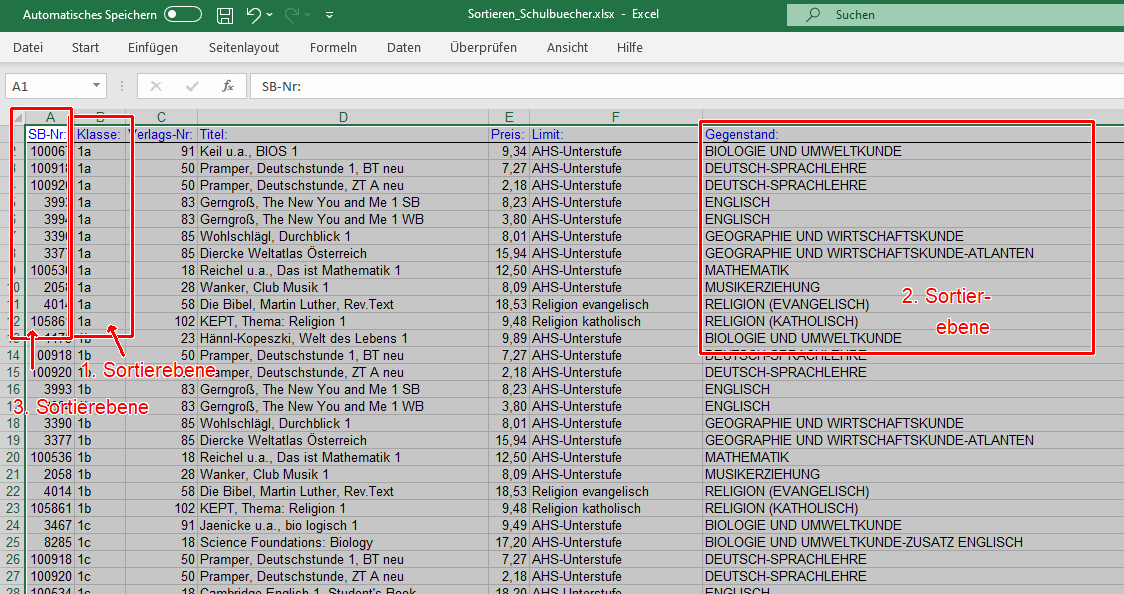
Task: Select column D header
Action: tap(343, 118)
